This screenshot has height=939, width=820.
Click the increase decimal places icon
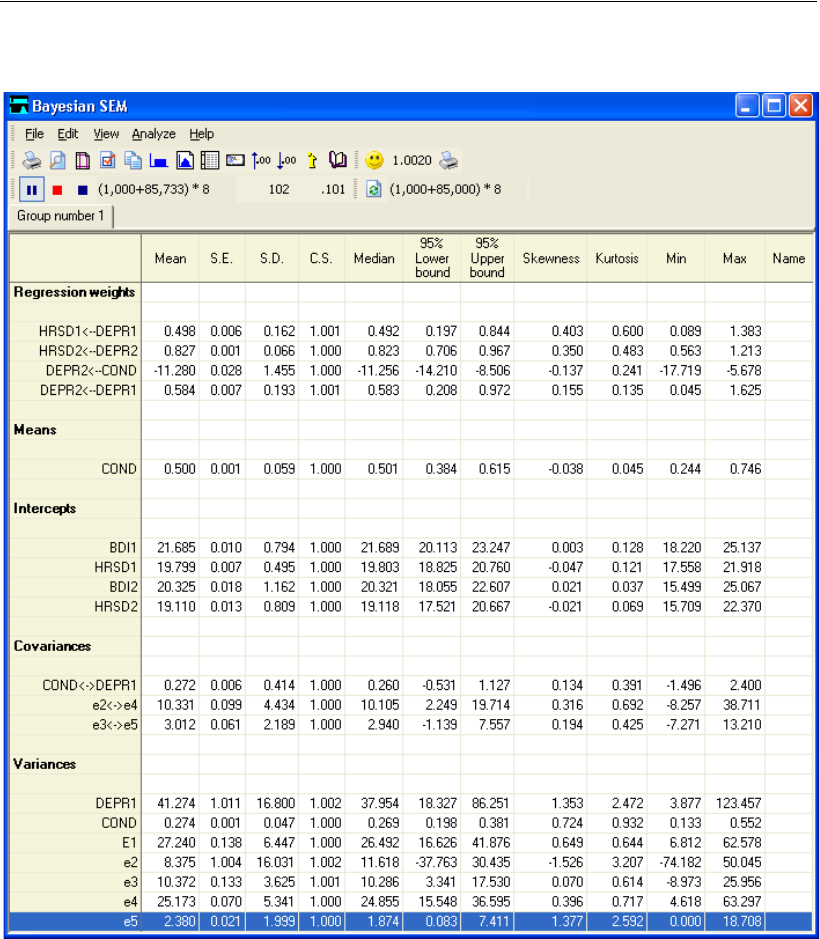coord(261,160)
